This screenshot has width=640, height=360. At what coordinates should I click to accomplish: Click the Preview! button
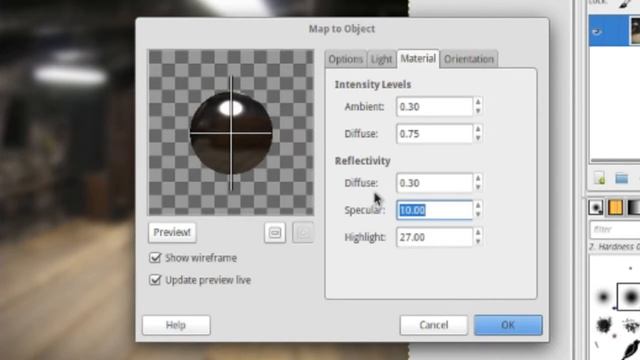(172, 232)
